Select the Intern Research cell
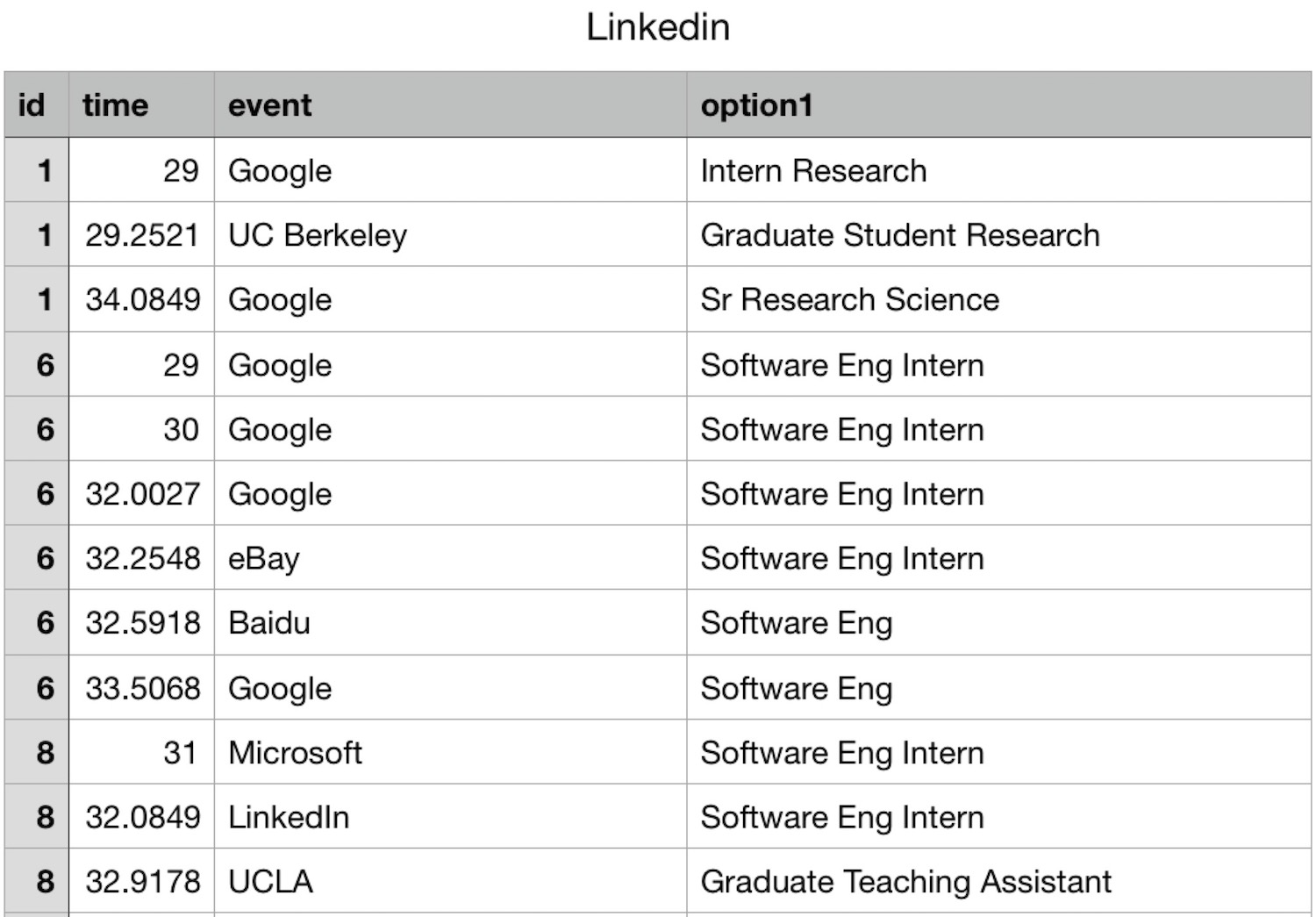The height and width of the screenshot is (917, 1316). point(813,170)
